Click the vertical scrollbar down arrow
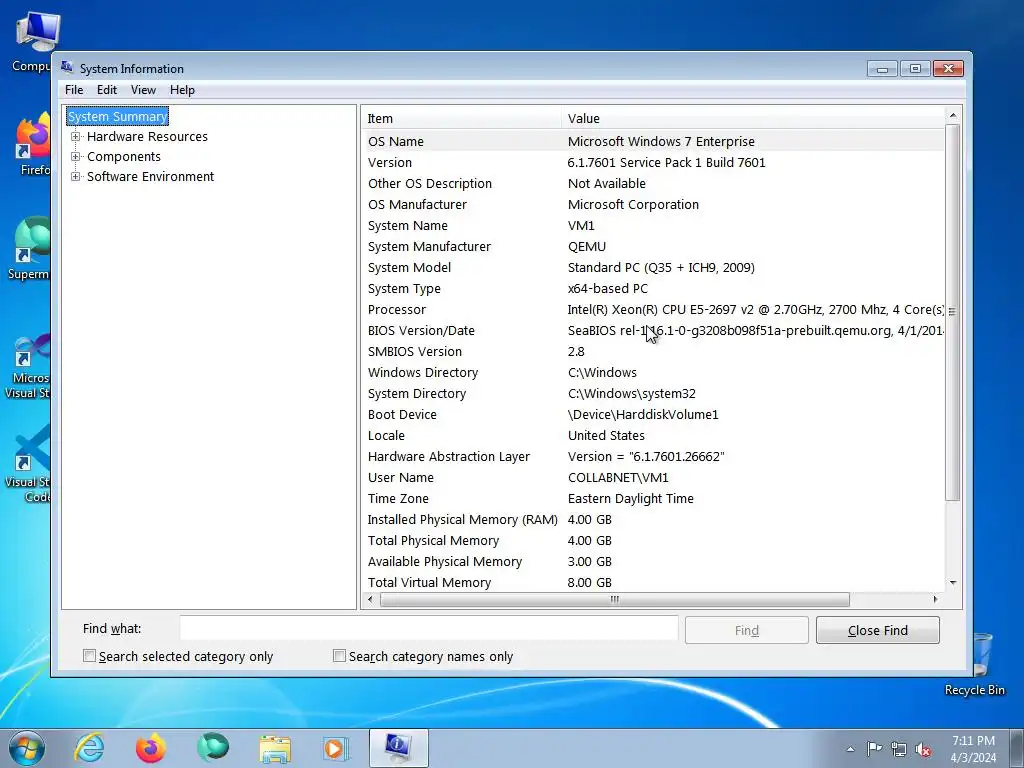 coord(953,583)
